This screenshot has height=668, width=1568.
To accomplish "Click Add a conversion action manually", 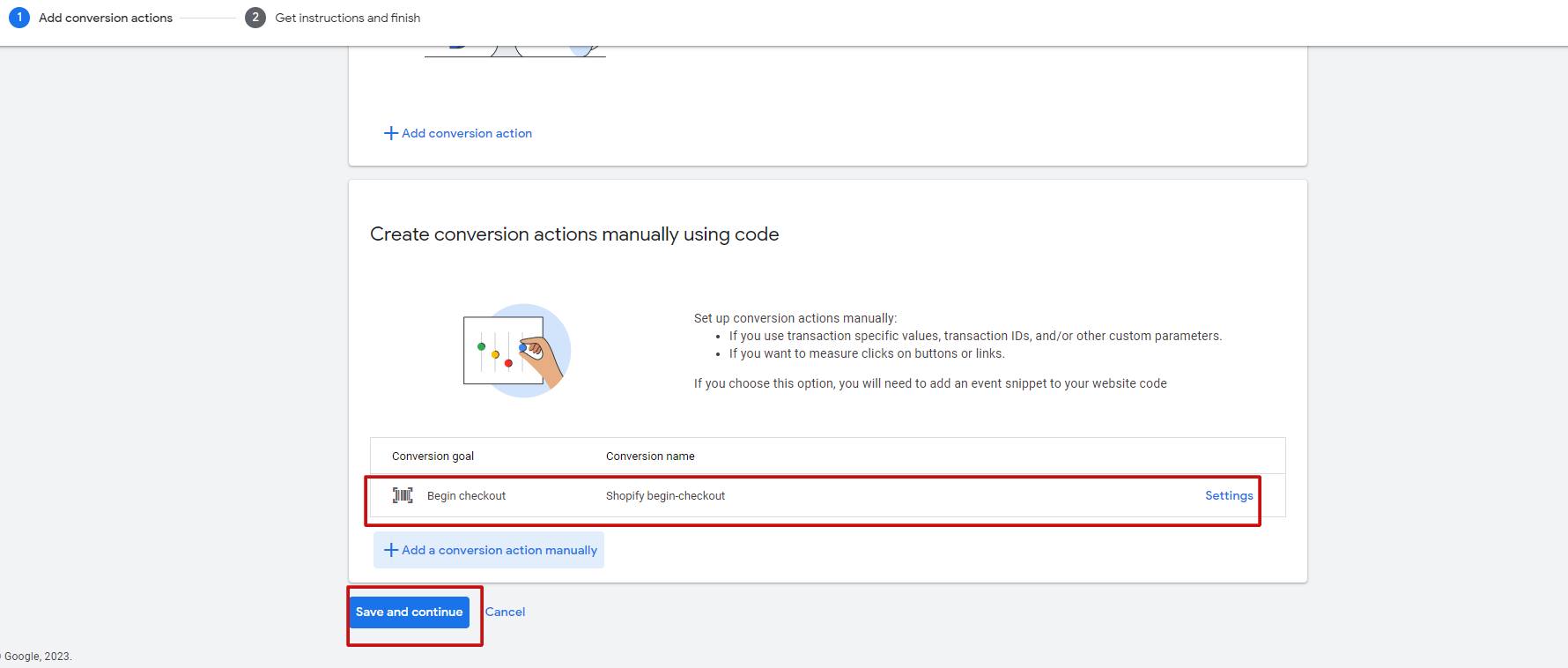I will (x=489, y=550).
